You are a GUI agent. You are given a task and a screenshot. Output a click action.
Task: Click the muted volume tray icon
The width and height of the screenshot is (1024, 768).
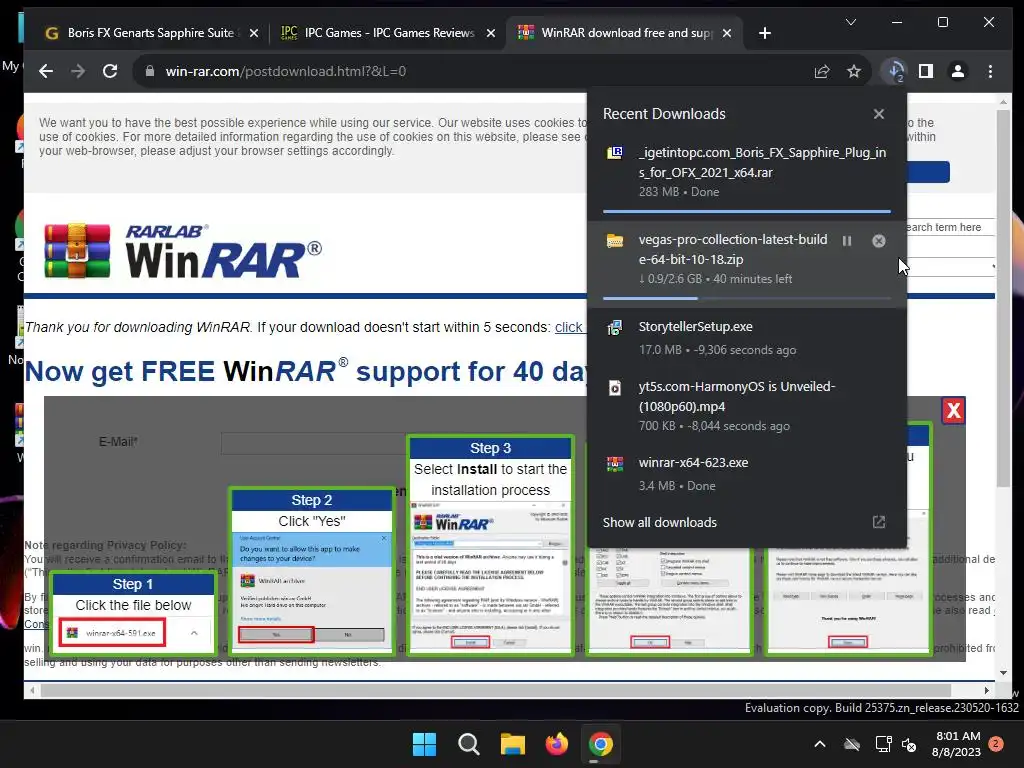pos(909,744)
